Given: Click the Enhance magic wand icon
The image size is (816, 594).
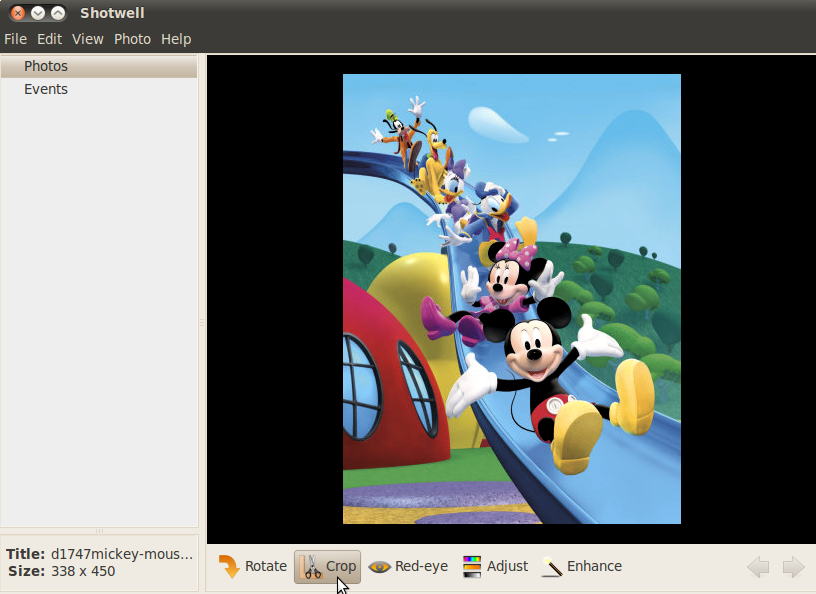Looking at the screenshot, I should click(552, 566).
